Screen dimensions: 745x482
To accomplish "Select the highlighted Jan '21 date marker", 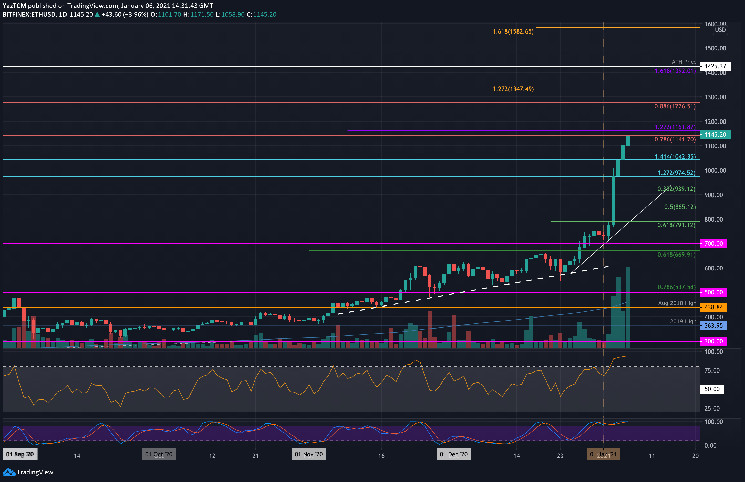I will (x=603, y=454).
